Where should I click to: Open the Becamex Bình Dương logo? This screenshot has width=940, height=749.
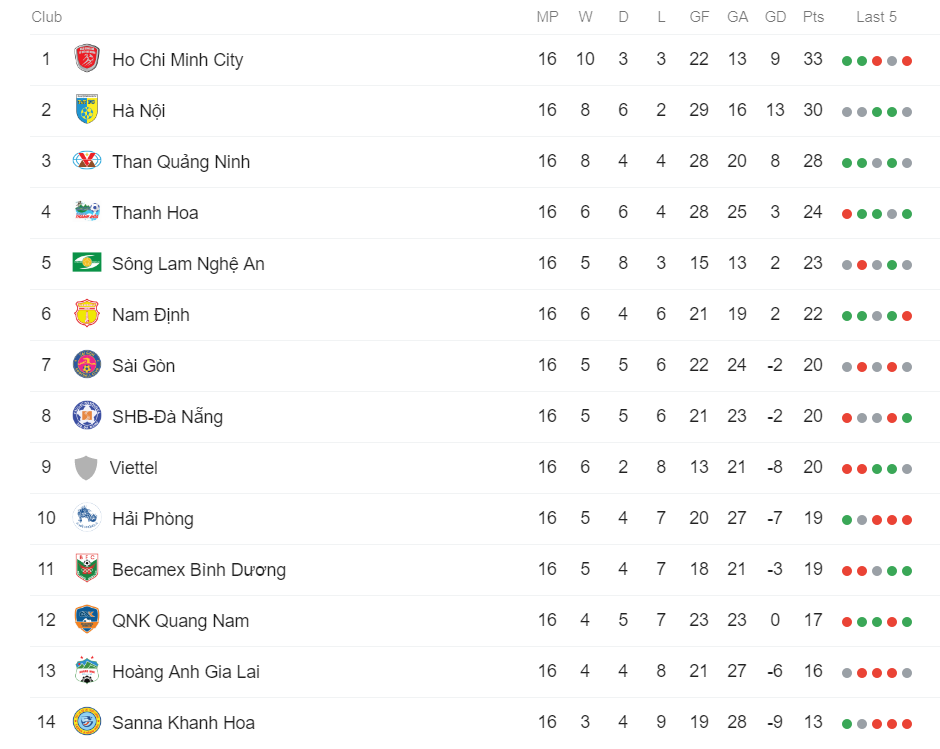click(x=87, y=568)
